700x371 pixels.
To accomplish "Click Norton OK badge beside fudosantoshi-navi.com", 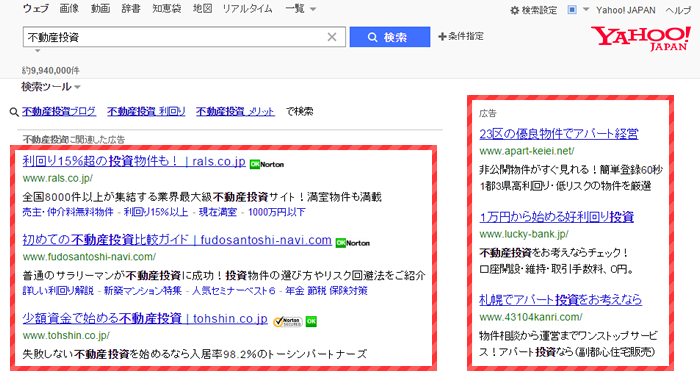I will 353,243.
